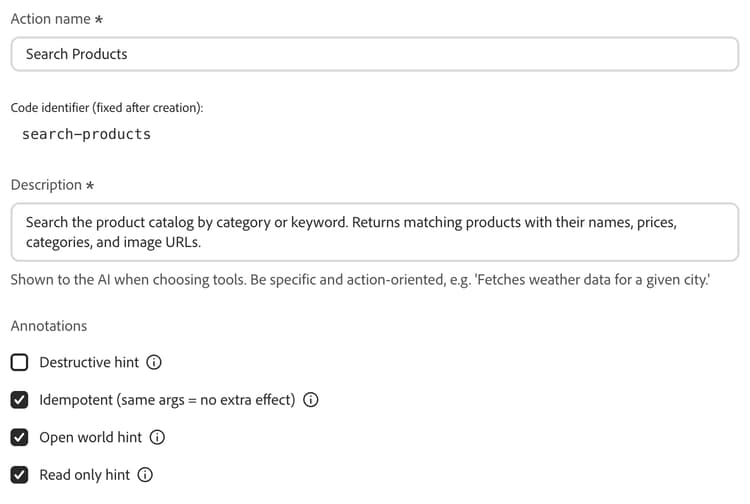Click the Annotations section heading
The image size is (750, 504).
pos(49,326)
